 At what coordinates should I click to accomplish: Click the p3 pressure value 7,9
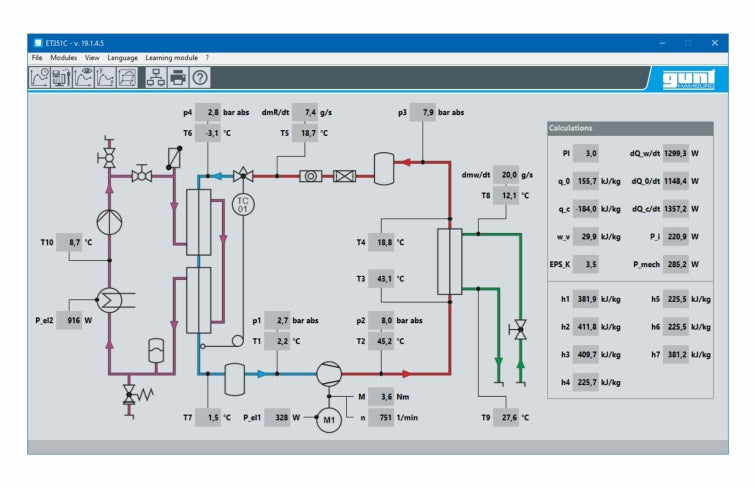[x=429, y=112]
